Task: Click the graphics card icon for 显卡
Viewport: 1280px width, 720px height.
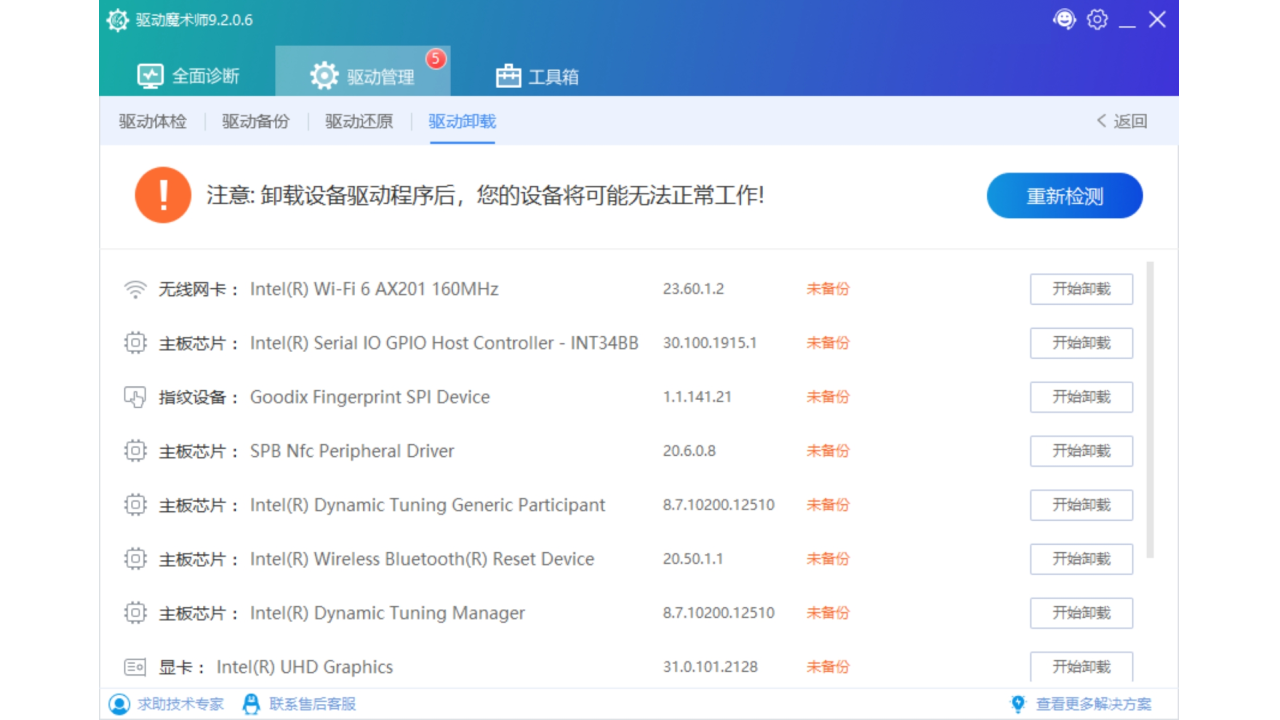Action: click(135, 667)
